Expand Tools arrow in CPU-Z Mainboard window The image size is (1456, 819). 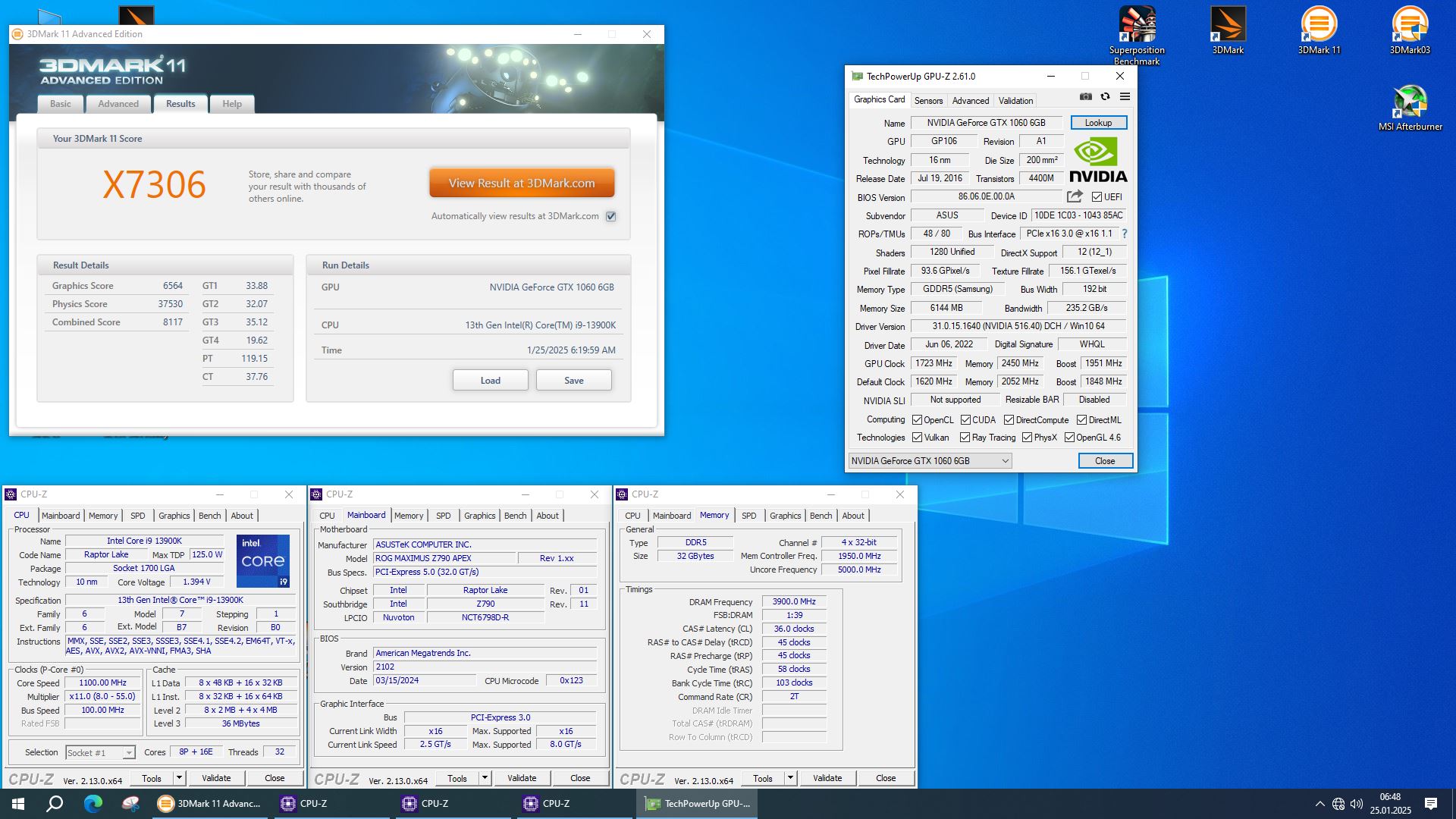coord(485,778)
